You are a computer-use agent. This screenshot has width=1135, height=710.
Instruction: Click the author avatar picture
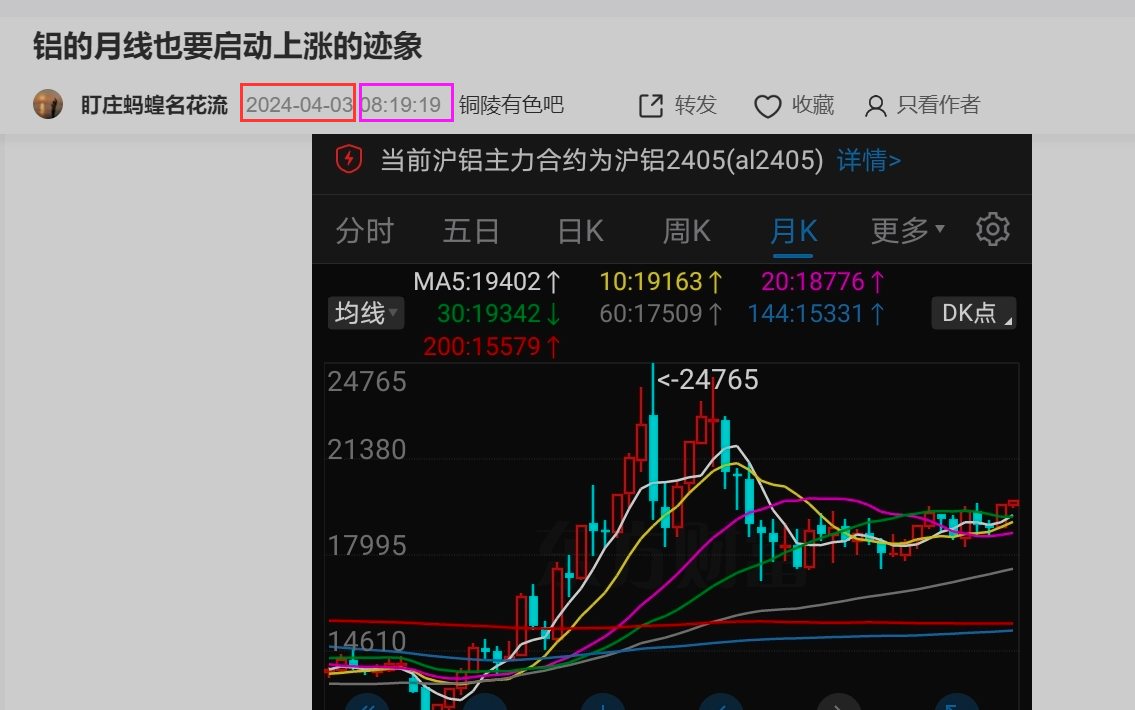point(48,104)
